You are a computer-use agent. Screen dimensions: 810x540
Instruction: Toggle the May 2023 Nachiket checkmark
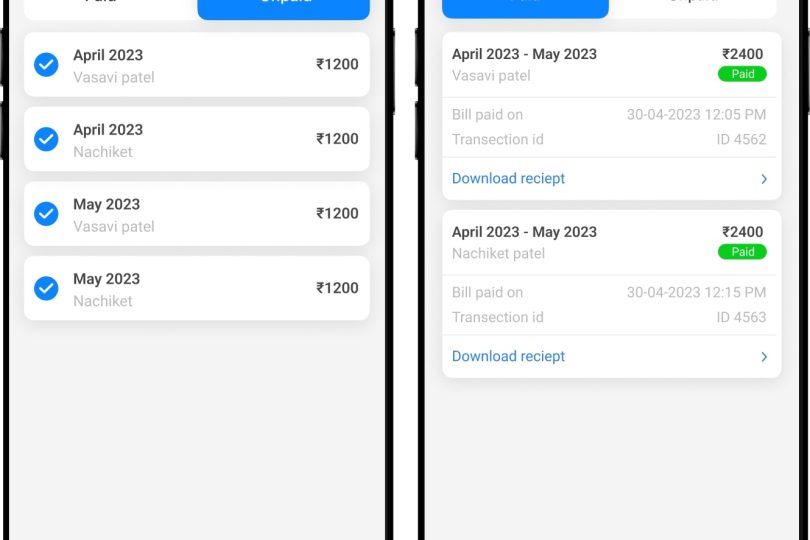46,288
